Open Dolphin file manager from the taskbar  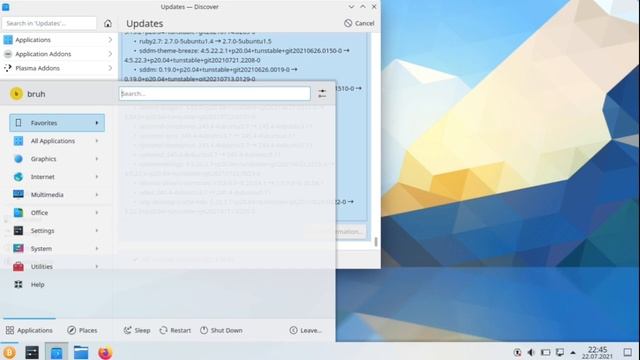(x=81, y=352)
